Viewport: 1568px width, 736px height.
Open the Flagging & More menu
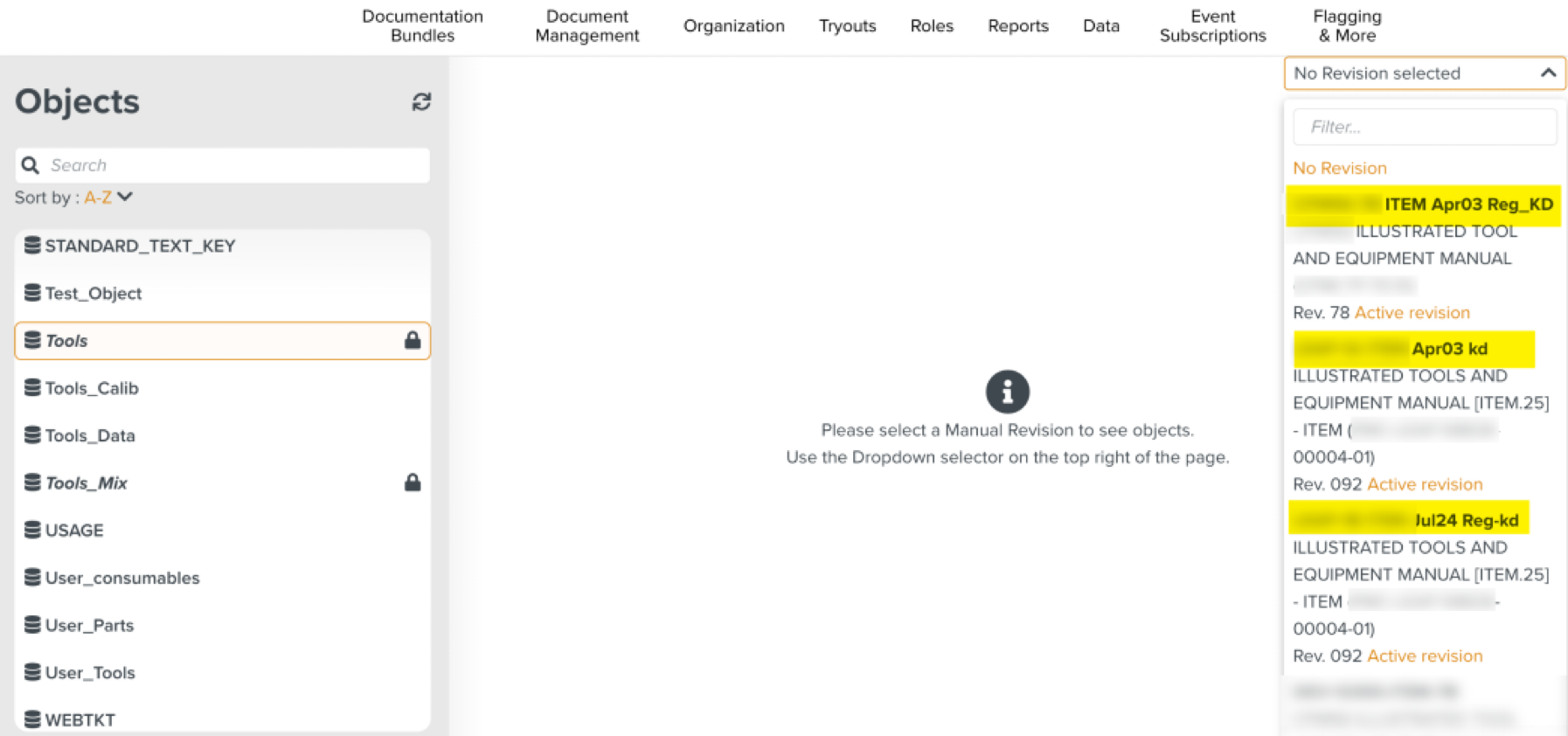(1346, 26)
